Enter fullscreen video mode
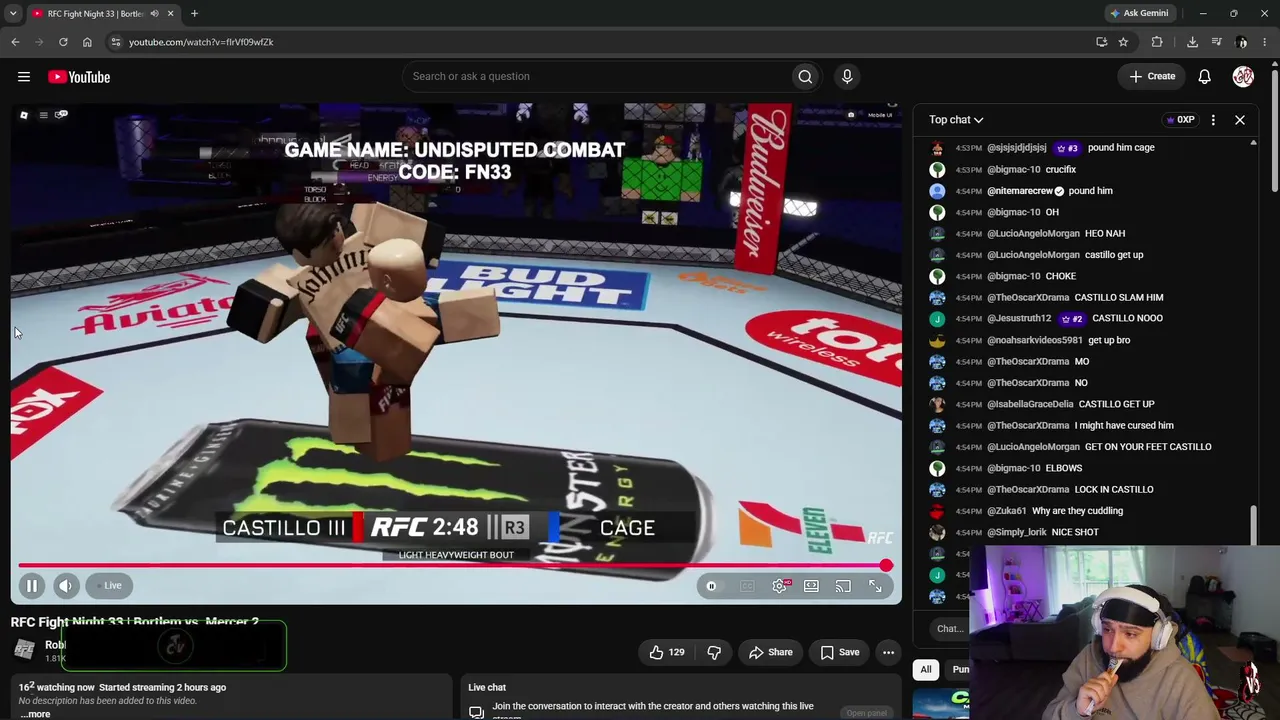This screenshot has width=1280, height=720. click(x=875, y=587)
